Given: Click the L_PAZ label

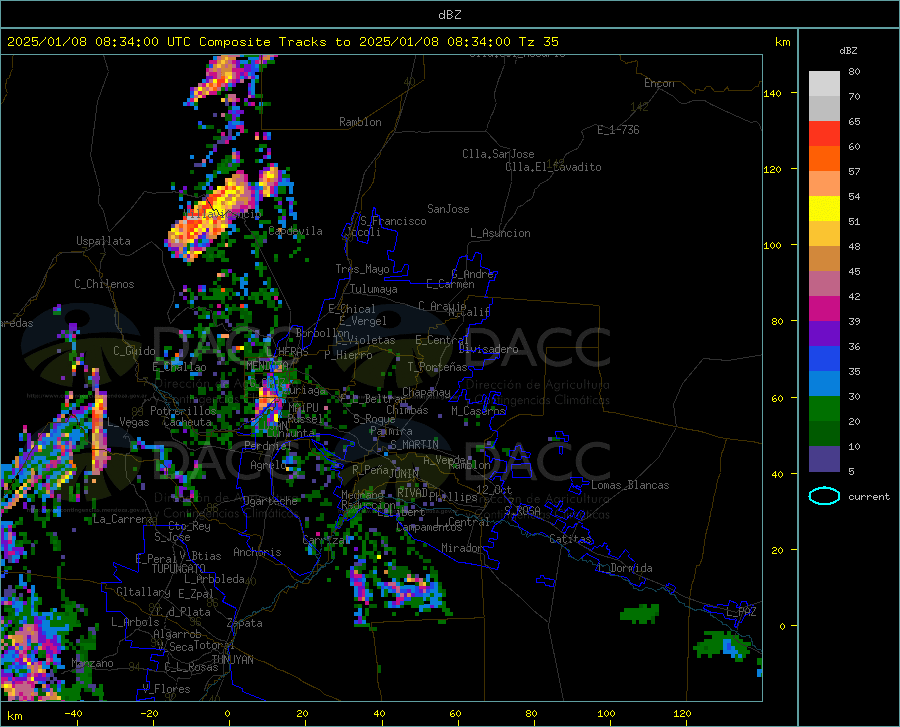Looking at the screenshot, I should pyautogui.click(x=741, y=612).
